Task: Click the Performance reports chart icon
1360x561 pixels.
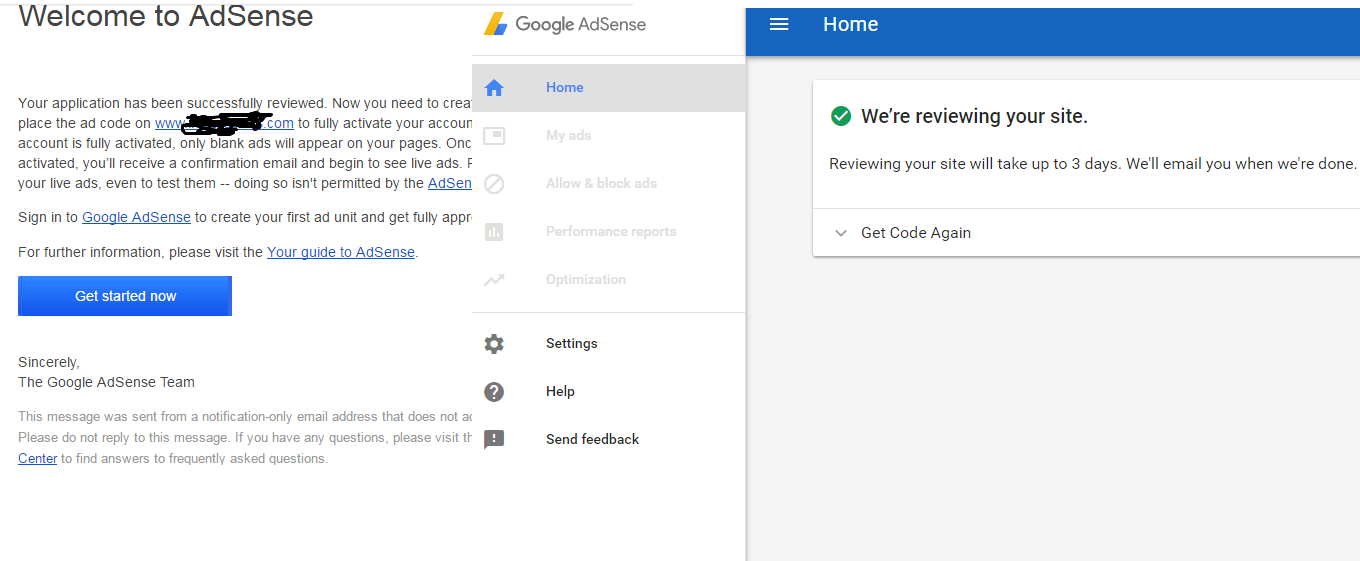Action: [494, 232]
